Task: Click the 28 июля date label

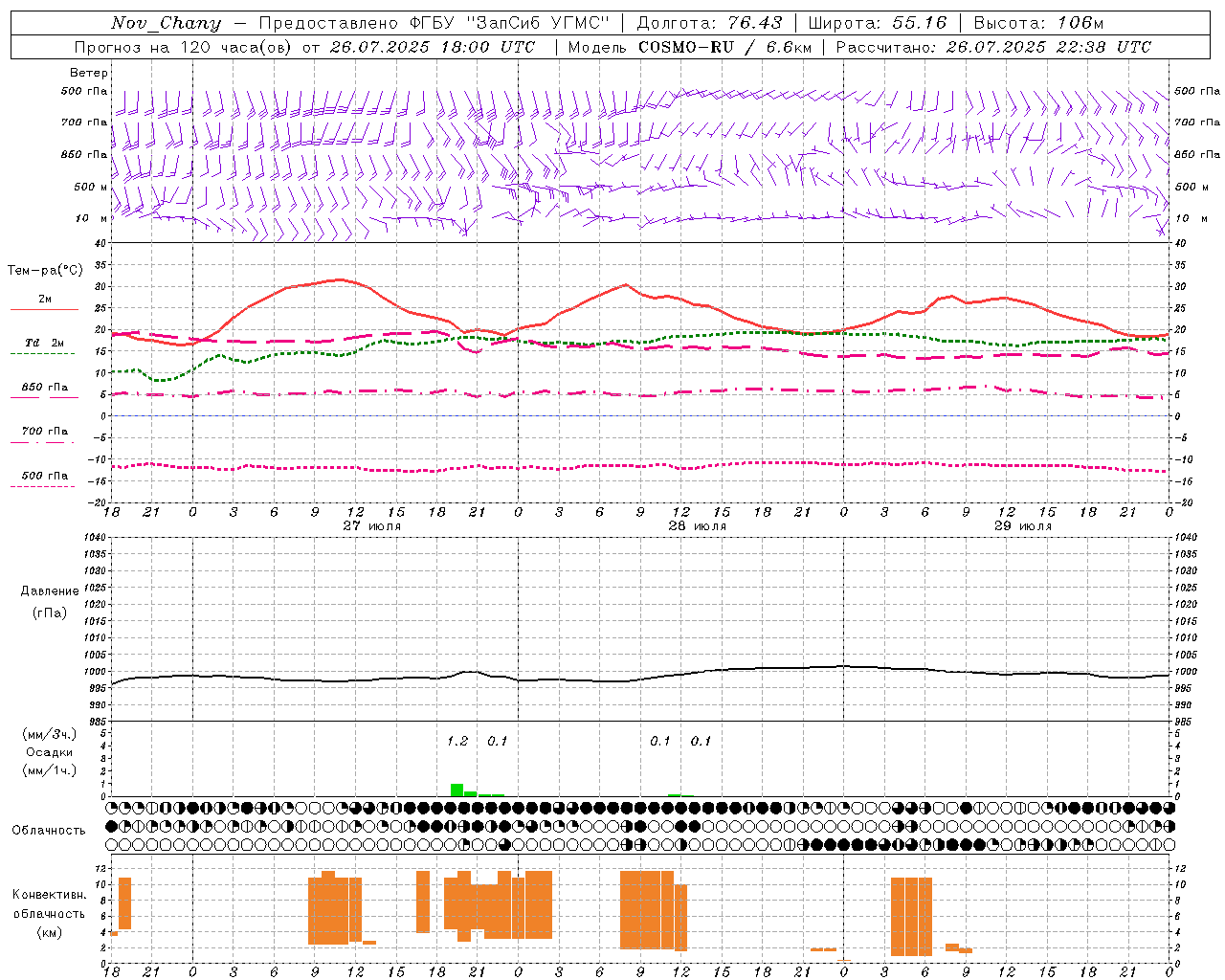Action: pyautogui.click(x=698, y=525)
